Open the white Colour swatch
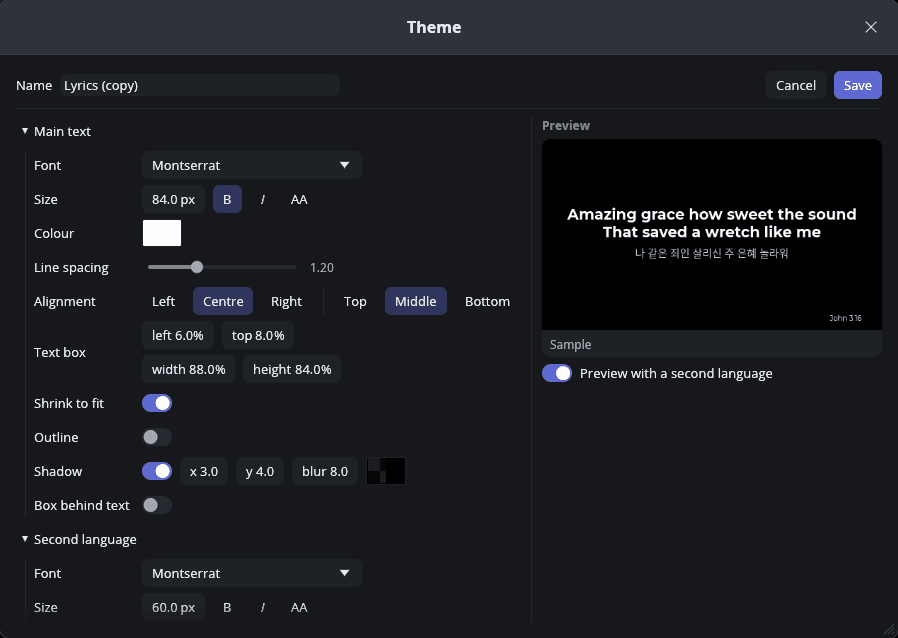 pyautogui.click(x=162, y=233)
